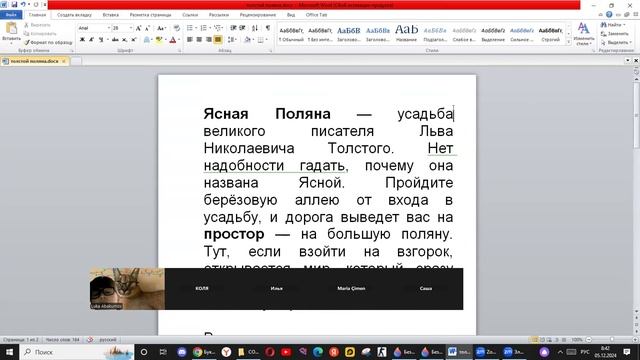Toggle Subscript formatting
The height and width of the screenshot is (360, 640).
[124, 40]
